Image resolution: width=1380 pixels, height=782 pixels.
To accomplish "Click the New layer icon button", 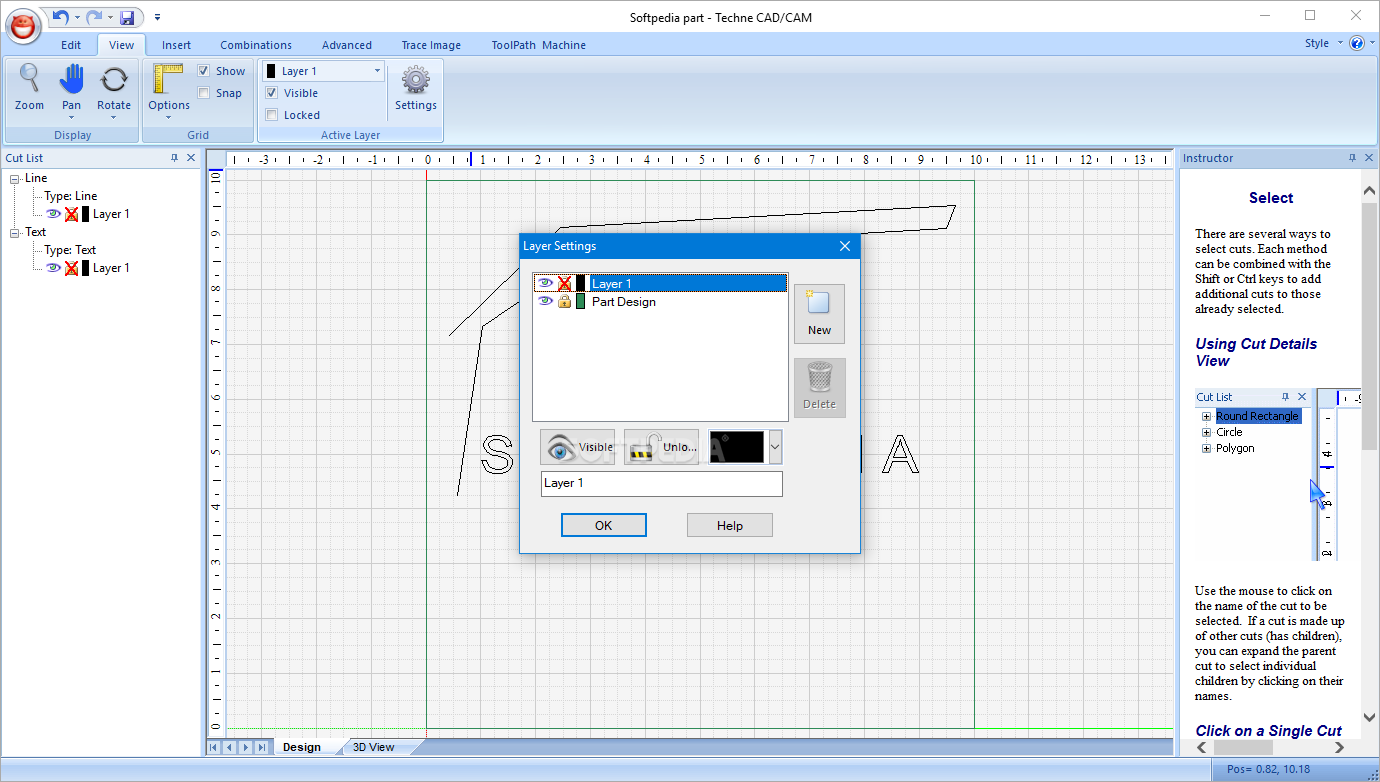I will [819, 314].
